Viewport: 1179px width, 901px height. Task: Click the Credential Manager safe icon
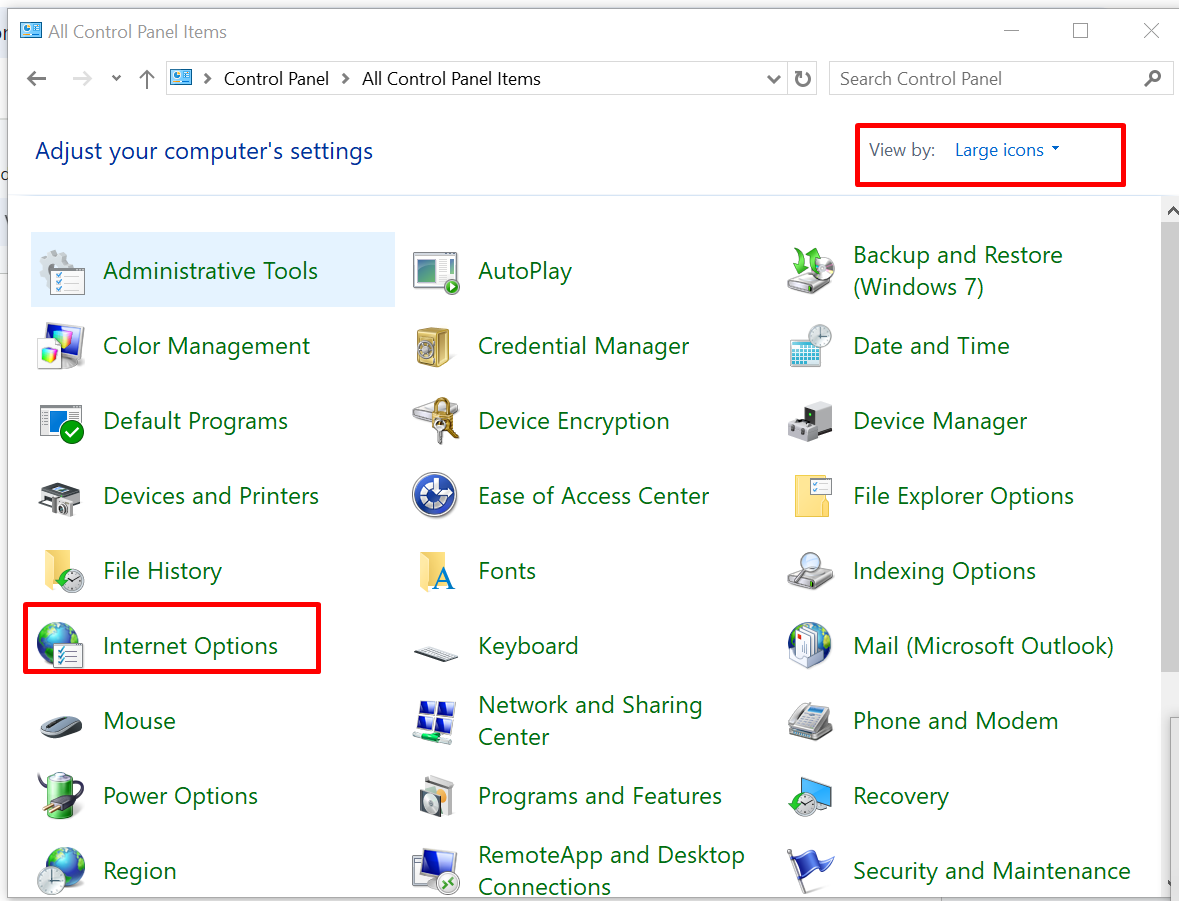pyautogui.click(x=433, y=347)
